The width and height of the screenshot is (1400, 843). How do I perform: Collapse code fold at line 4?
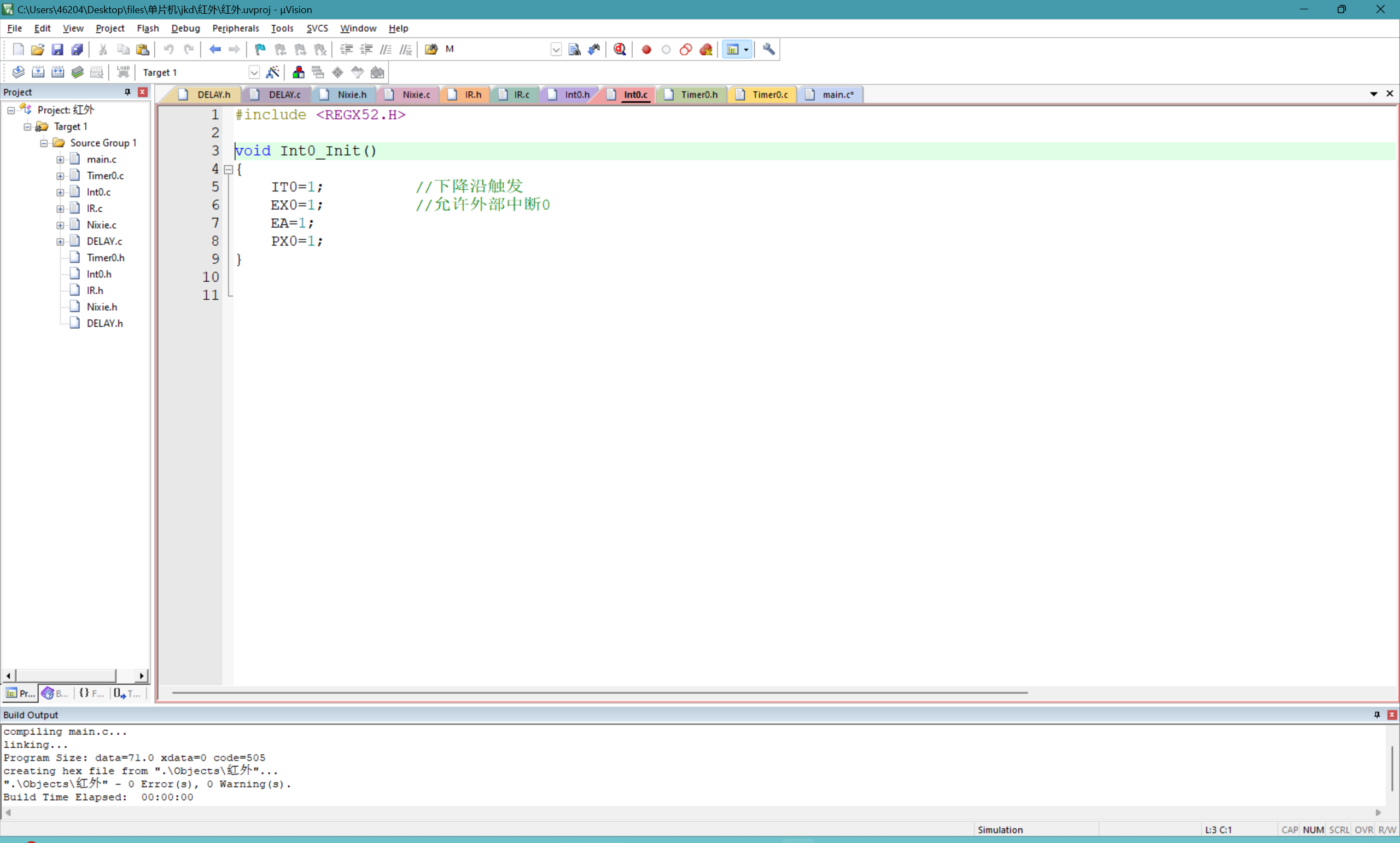point(228,169)
